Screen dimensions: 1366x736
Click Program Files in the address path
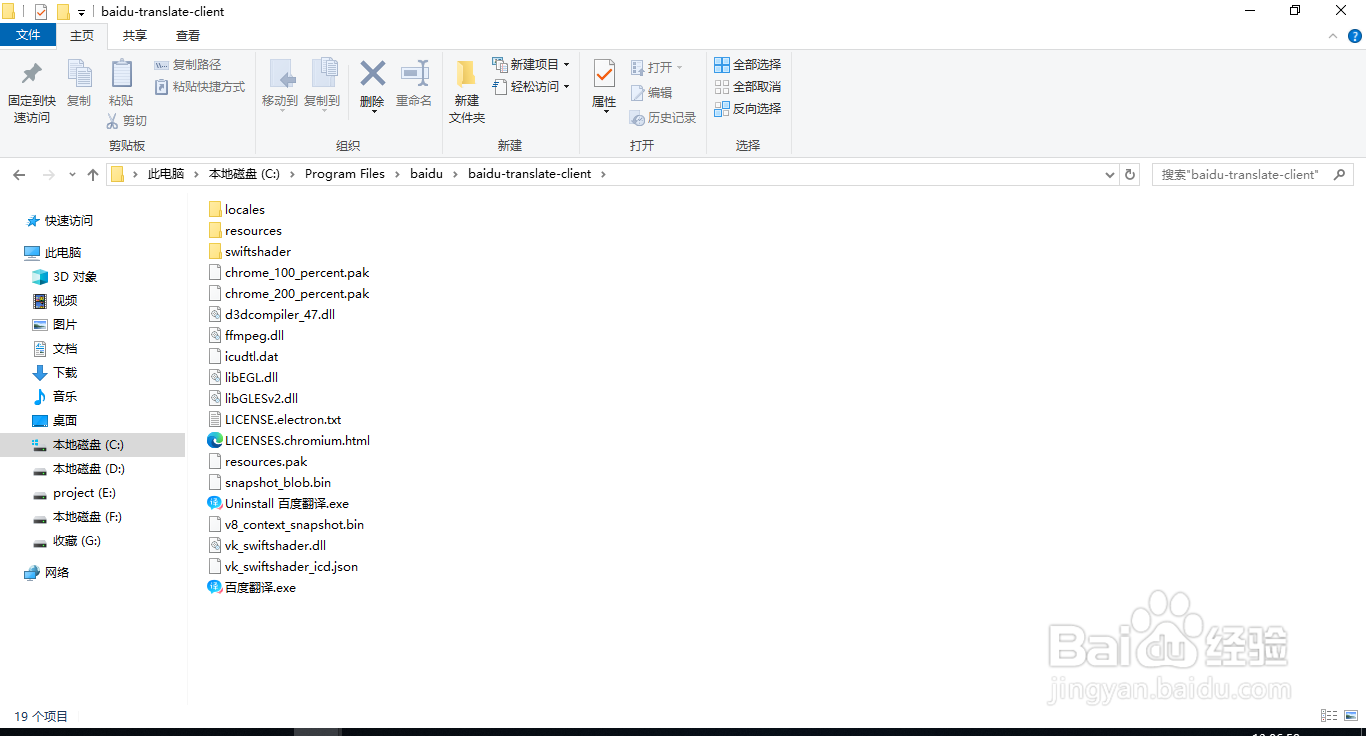click(345, 174)
